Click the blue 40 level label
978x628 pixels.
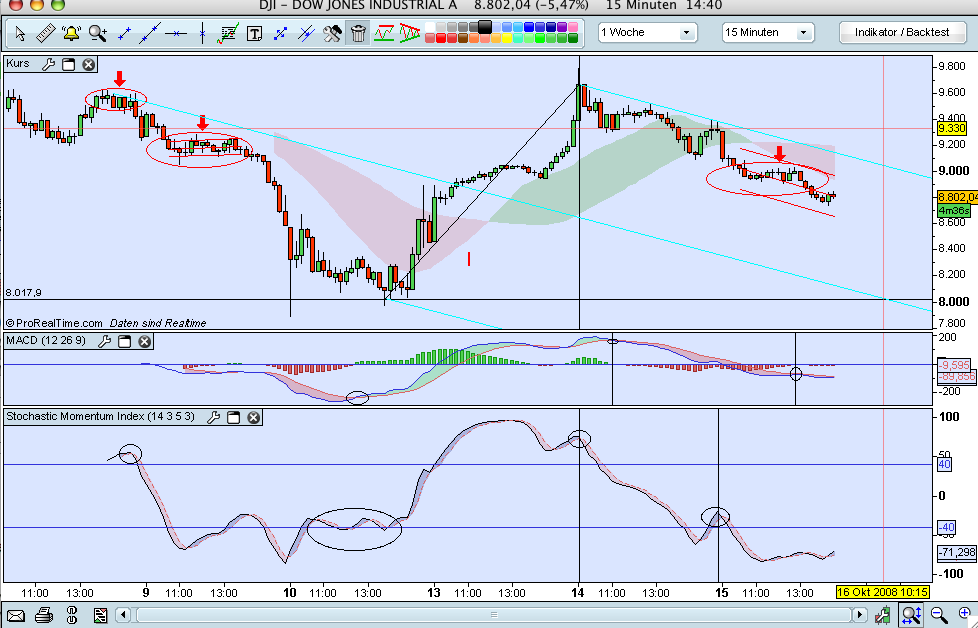click(944, 465)
